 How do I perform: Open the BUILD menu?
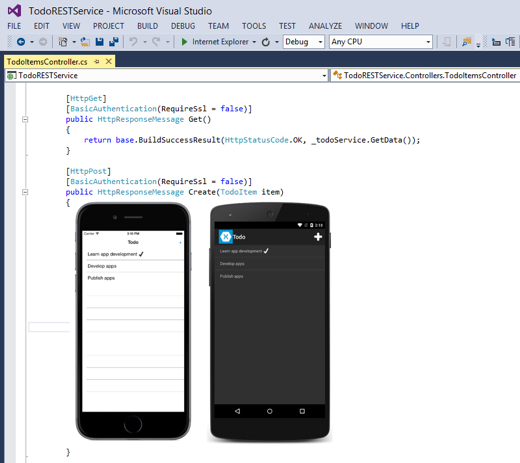point(148,26)
